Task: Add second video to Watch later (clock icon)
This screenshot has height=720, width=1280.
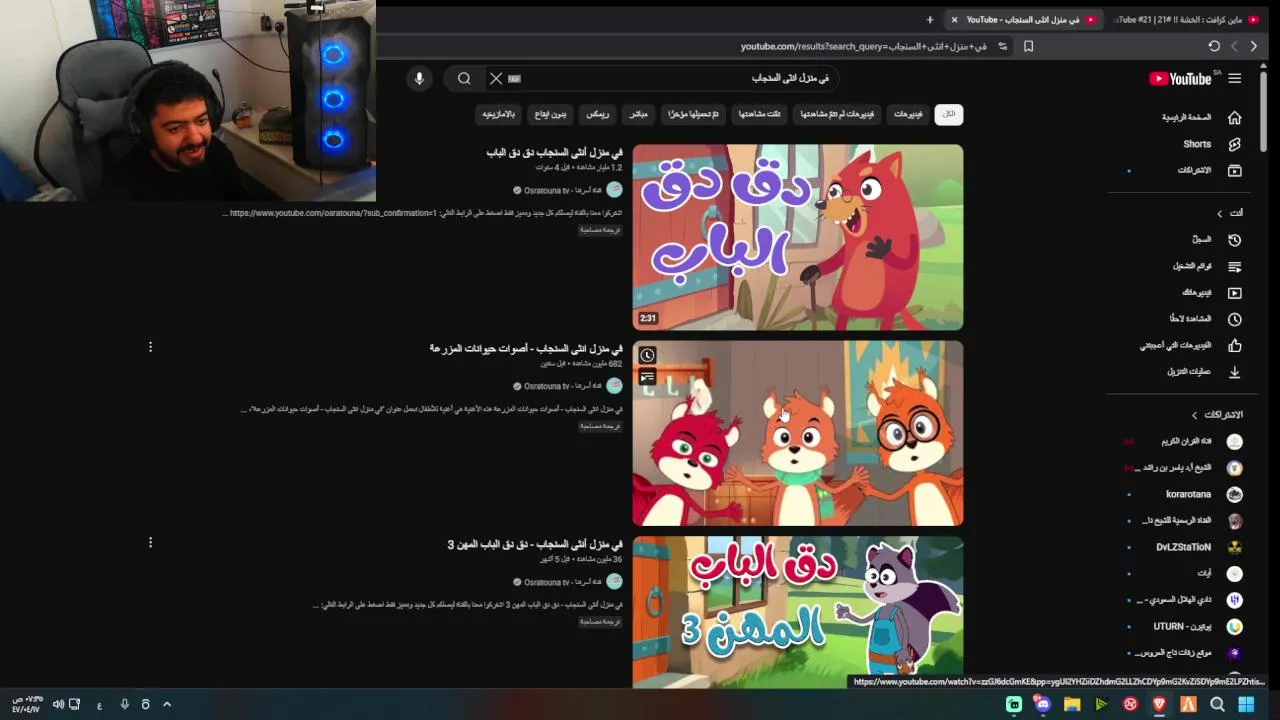Action: [647, 355]
